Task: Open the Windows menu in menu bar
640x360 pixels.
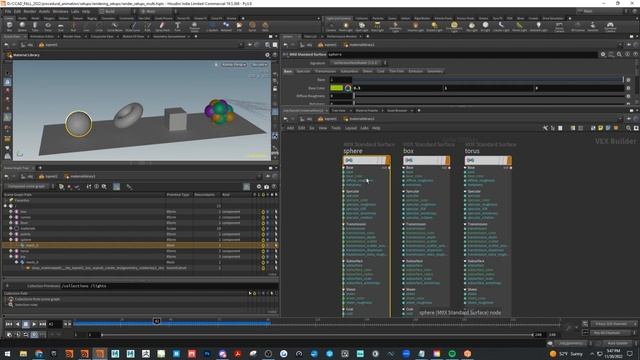Action: (x=60, y=11)
